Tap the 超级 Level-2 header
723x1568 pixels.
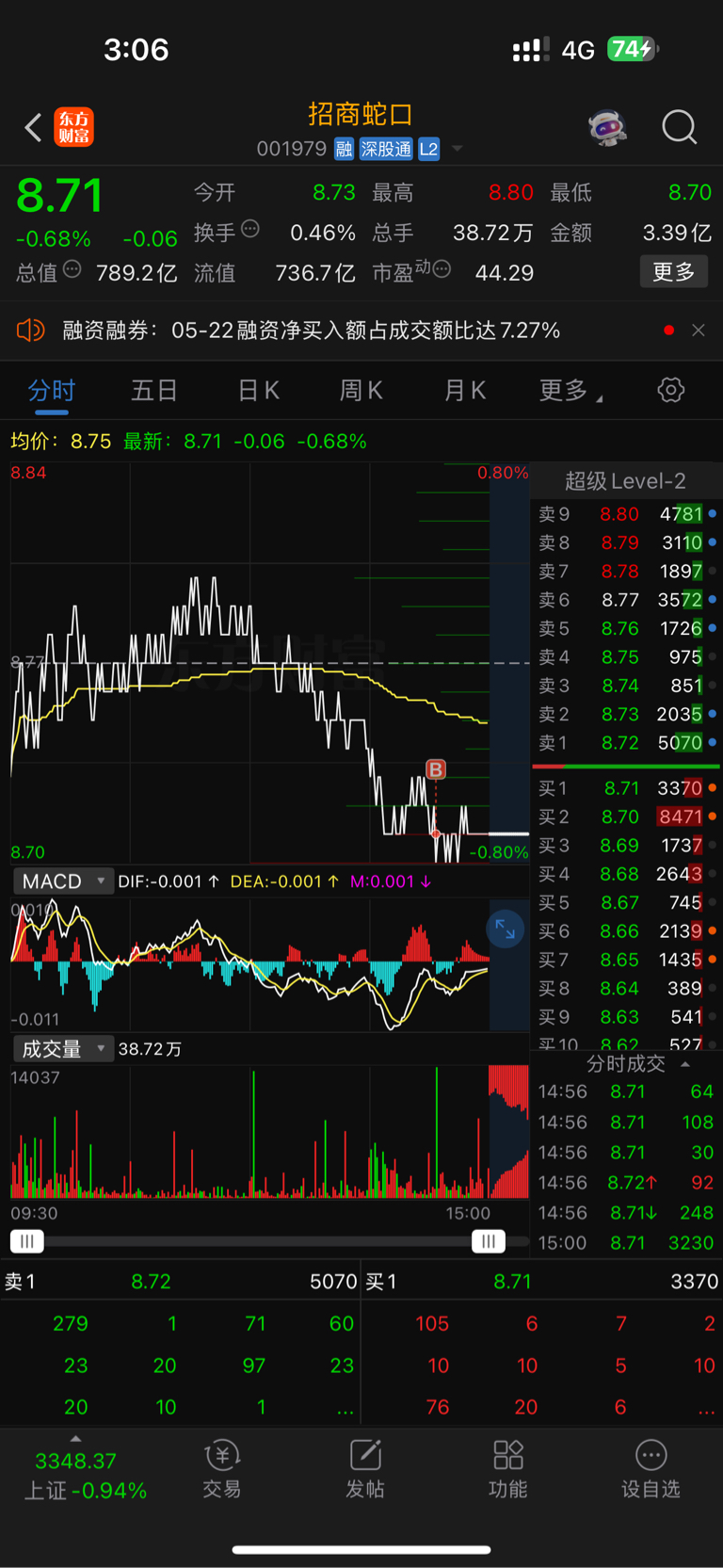coord(625,481)
